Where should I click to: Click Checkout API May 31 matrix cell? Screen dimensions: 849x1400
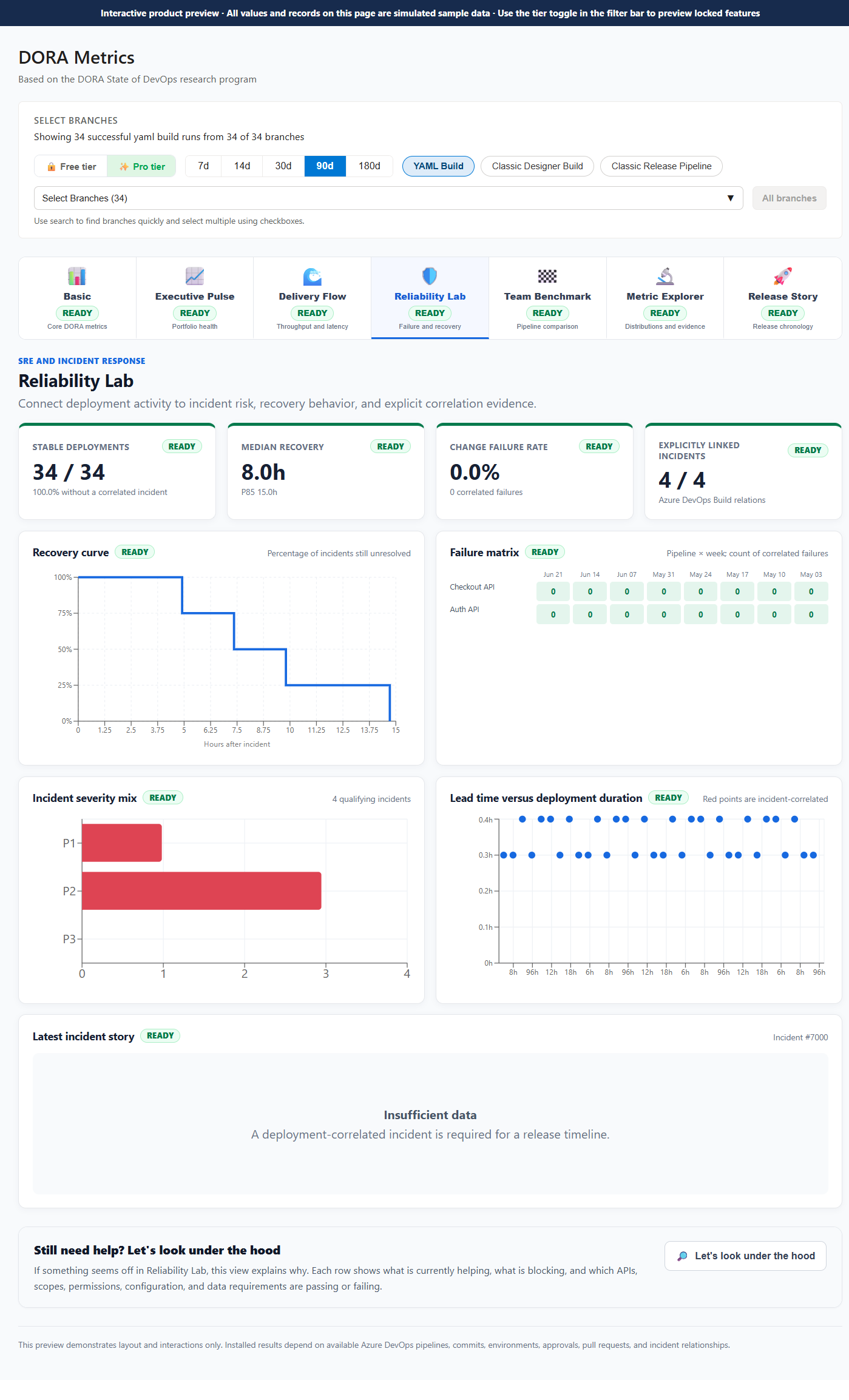pyautogui.click(x=663, y=591)
